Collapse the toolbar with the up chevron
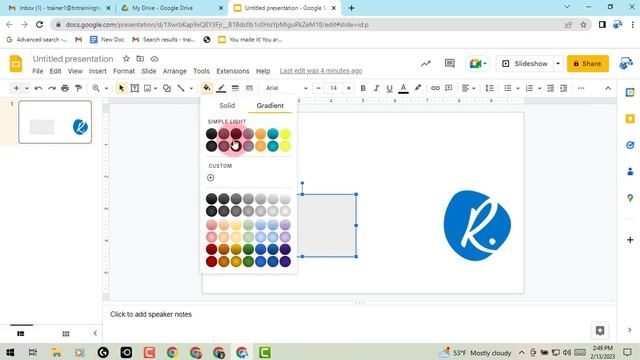 pyautogui.click(x=608, y=88)
